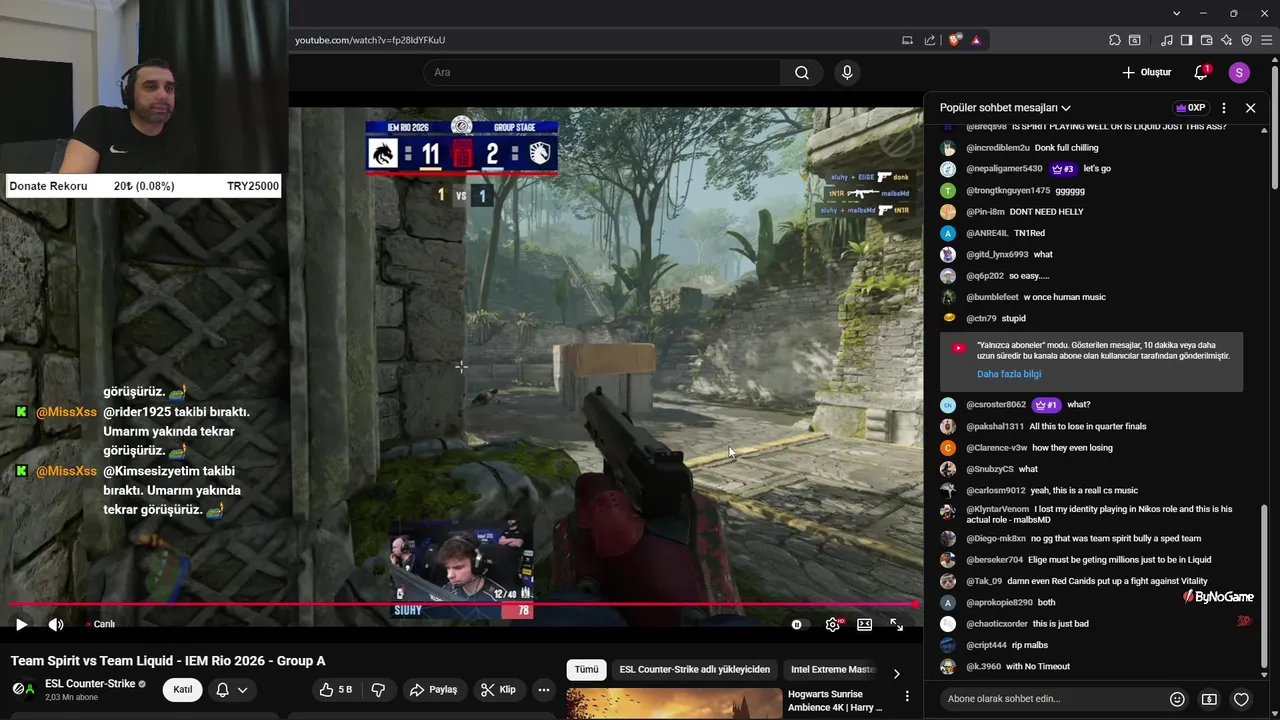The height and width of the screenshot is (720, 1280).
Task: Open the Brave Wallet icon
Action: [1206, 40]
